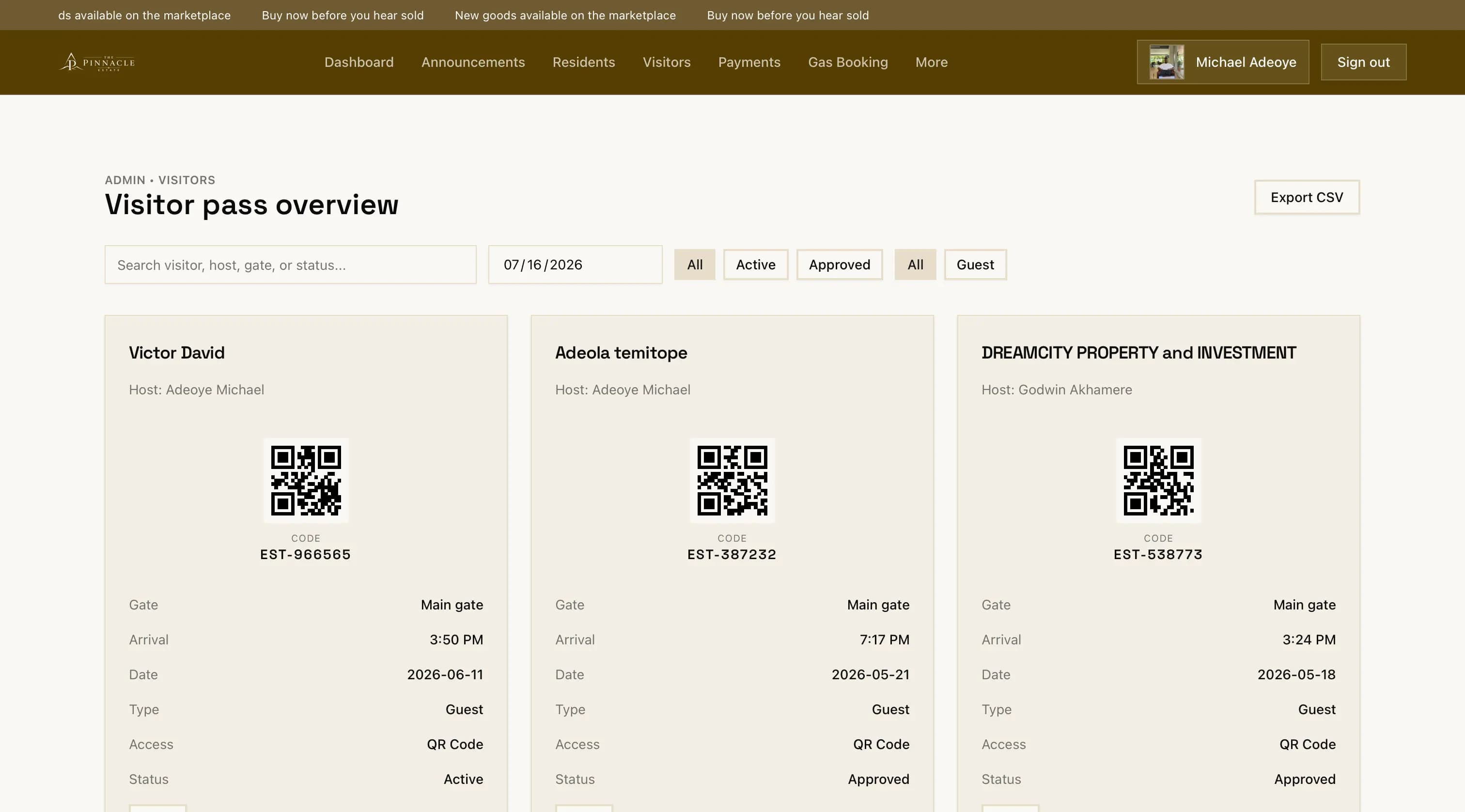Click the Pinnacle Estate logo

97,62
